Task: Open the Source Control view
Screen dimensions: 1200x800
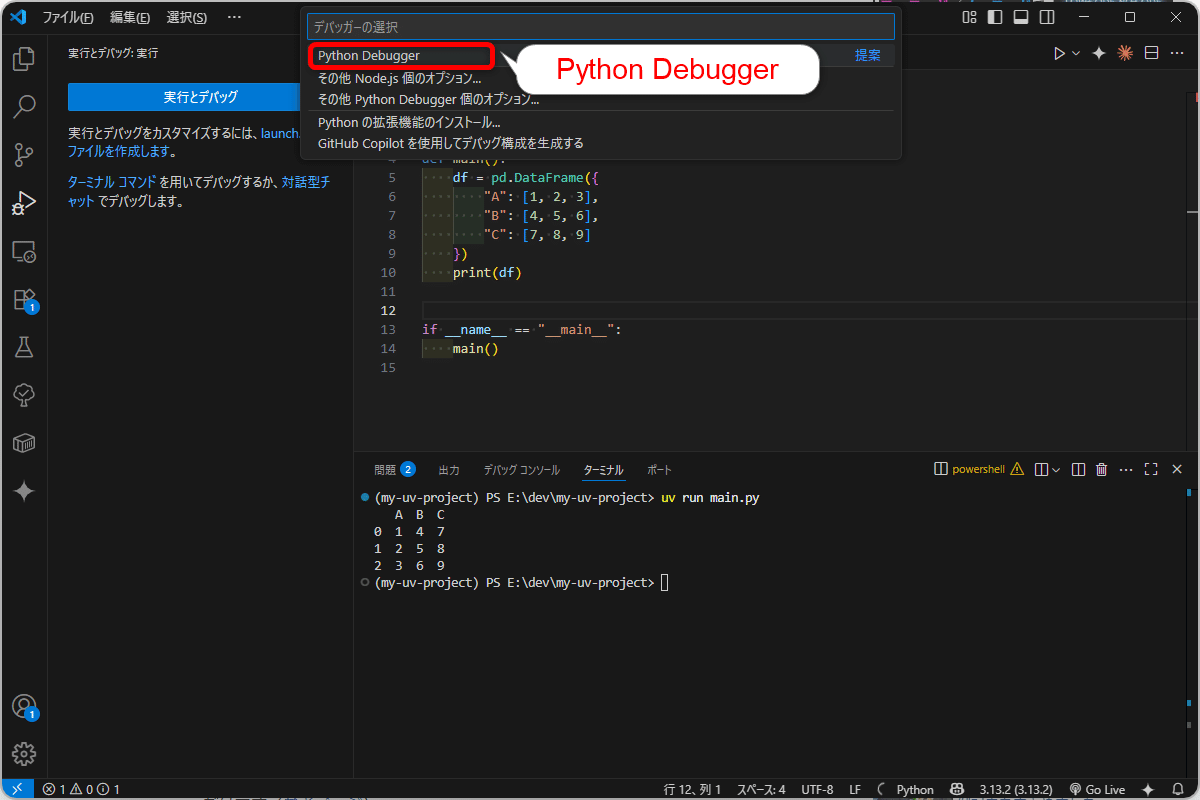Action: click(x=24, y=155)
